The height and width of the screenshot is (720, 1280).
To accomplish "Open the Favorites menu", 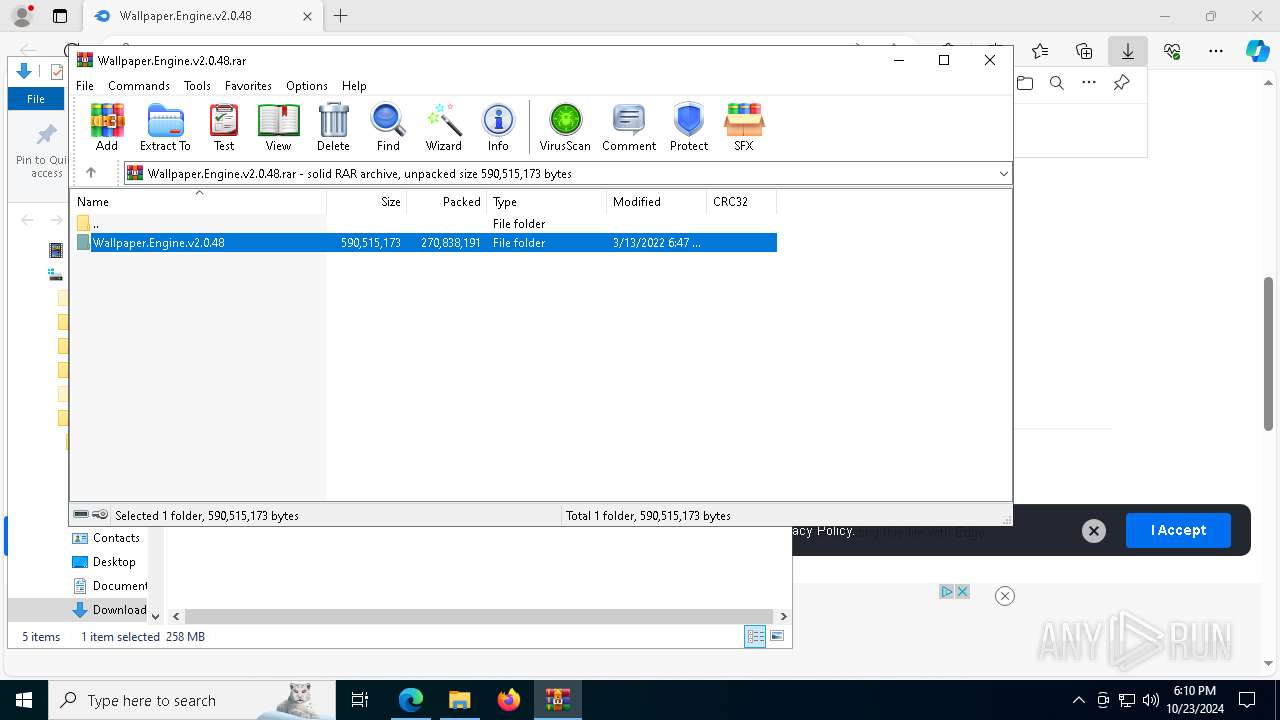I will coord(248,86).
